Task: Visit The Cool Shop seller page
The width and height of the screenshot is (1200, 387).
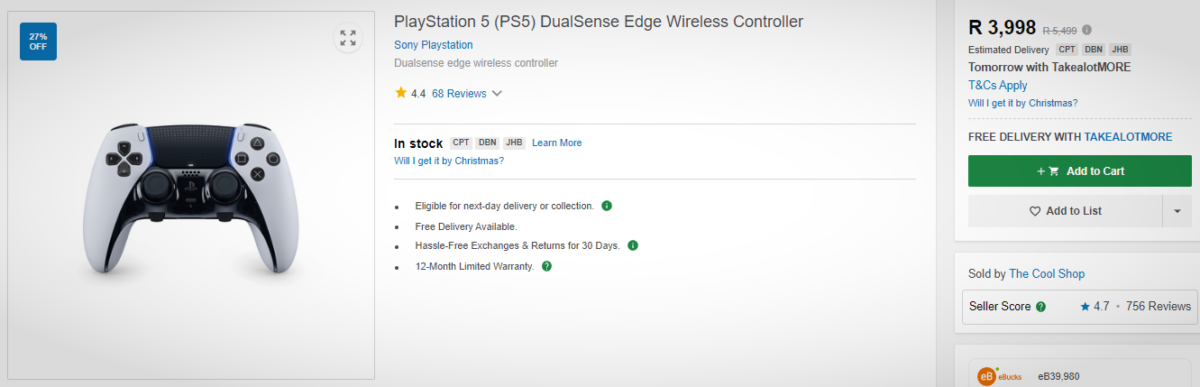Action: pos(1047,274)
